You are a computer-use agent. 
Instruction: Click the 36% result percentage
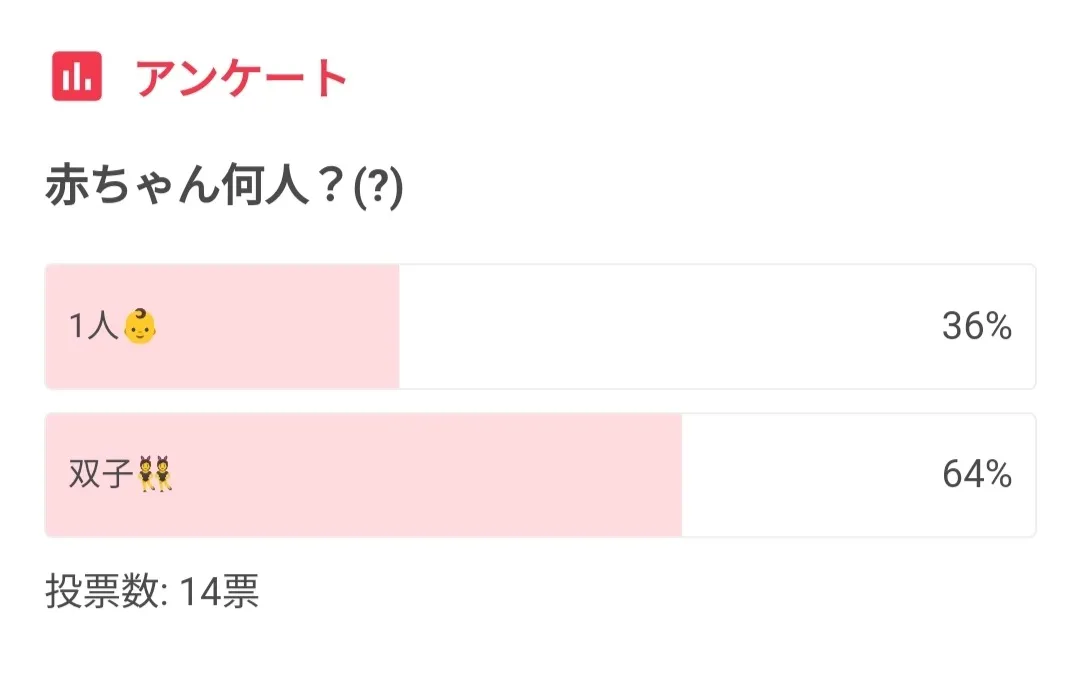[977, 327]
